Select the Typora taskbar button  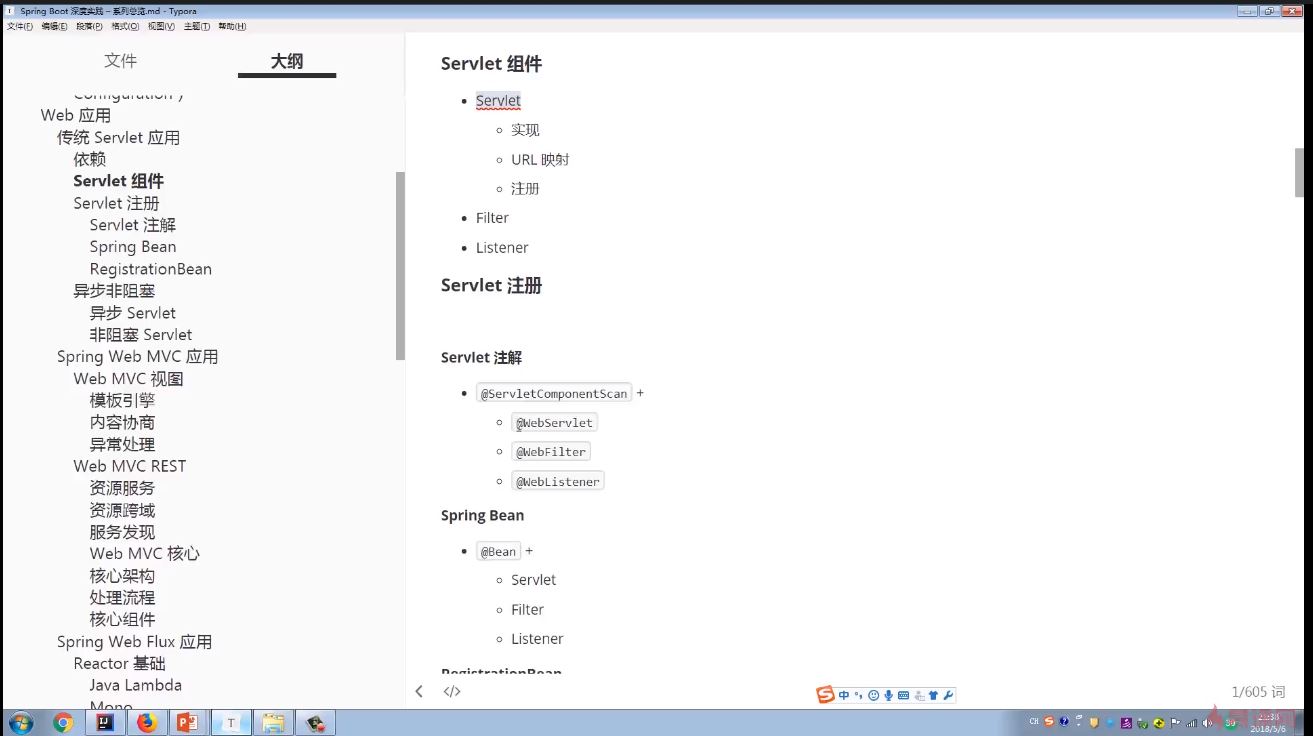click(231, 722)
